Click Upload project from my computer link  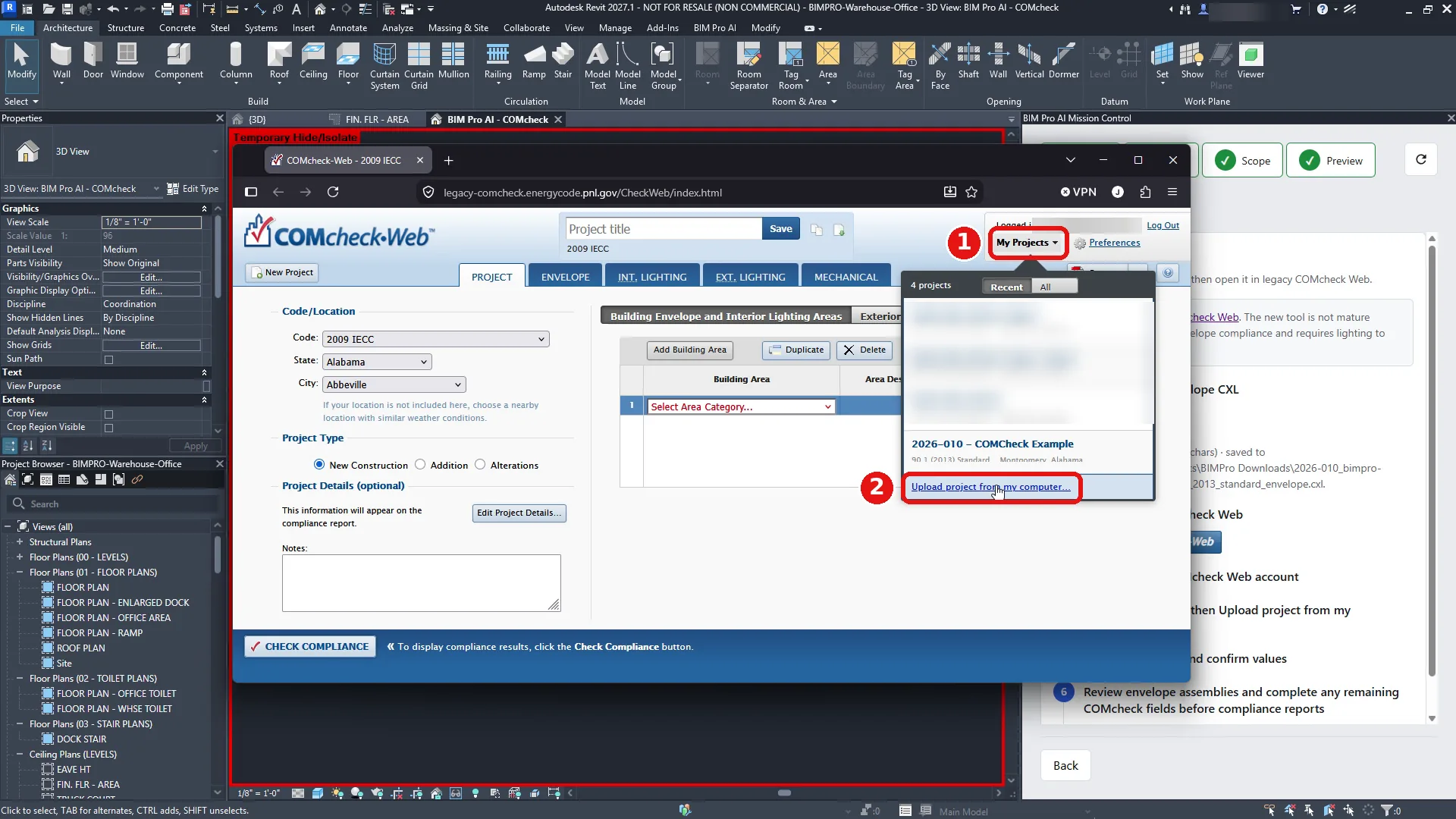pyautogui.click(x=990, y=487)
